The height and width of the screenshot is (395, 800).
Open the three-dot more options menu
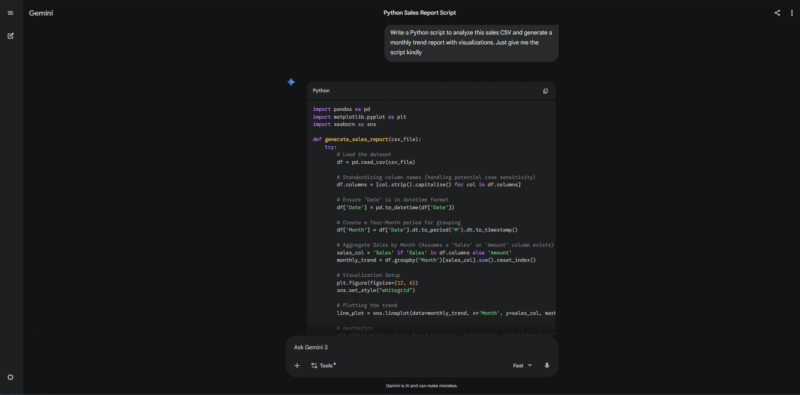[x=792, y=13]
